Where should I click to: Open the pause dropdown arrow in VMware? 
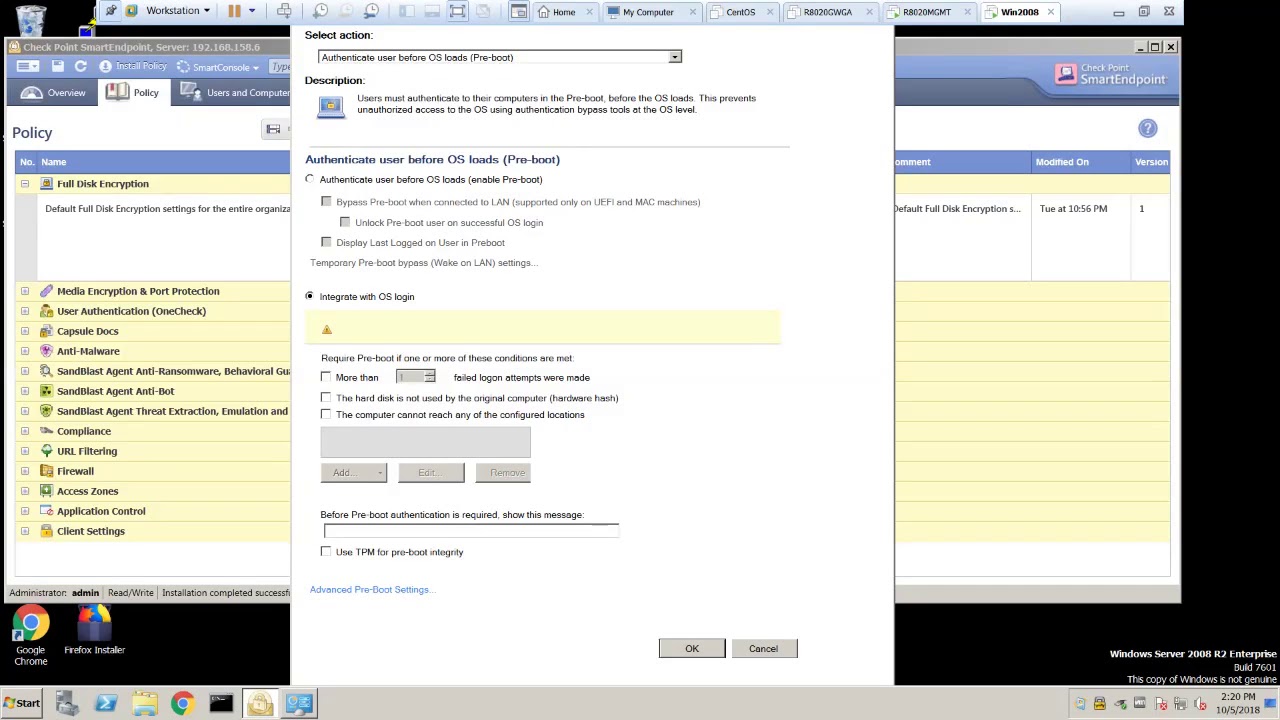pos(252,11)
